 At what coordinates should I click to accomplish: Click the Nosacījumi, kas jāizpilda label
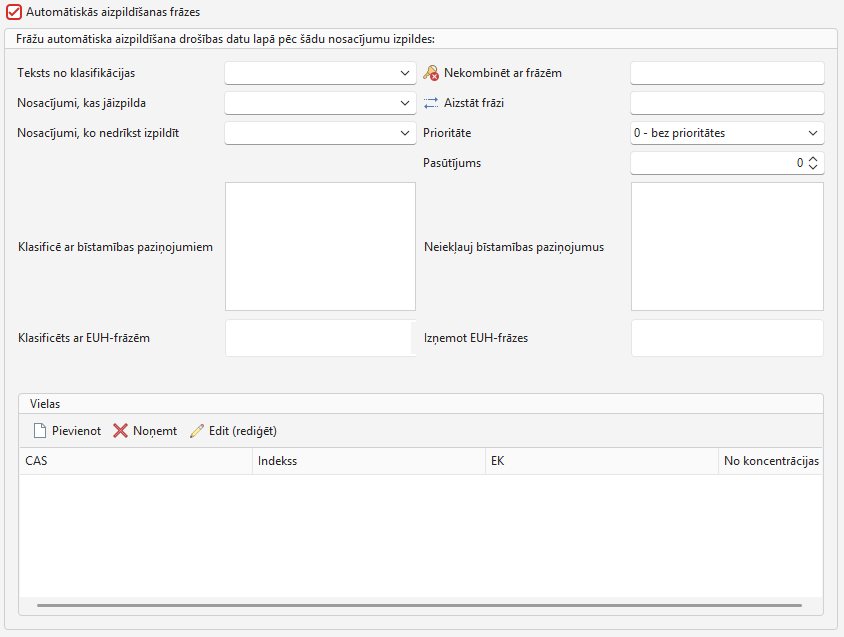[x=81, y=103]
